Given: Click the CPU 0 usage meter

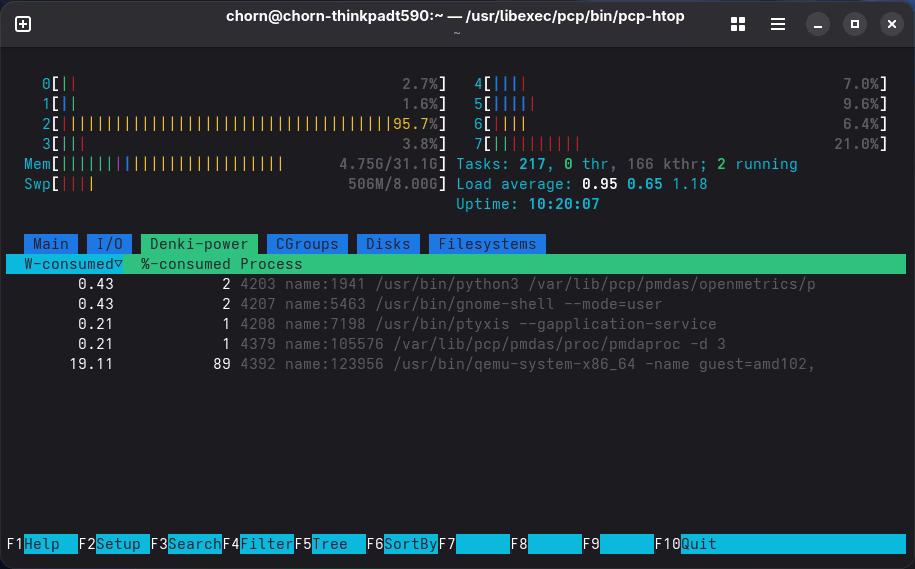Looking at the screenshot, I should (x=244, y=84).
